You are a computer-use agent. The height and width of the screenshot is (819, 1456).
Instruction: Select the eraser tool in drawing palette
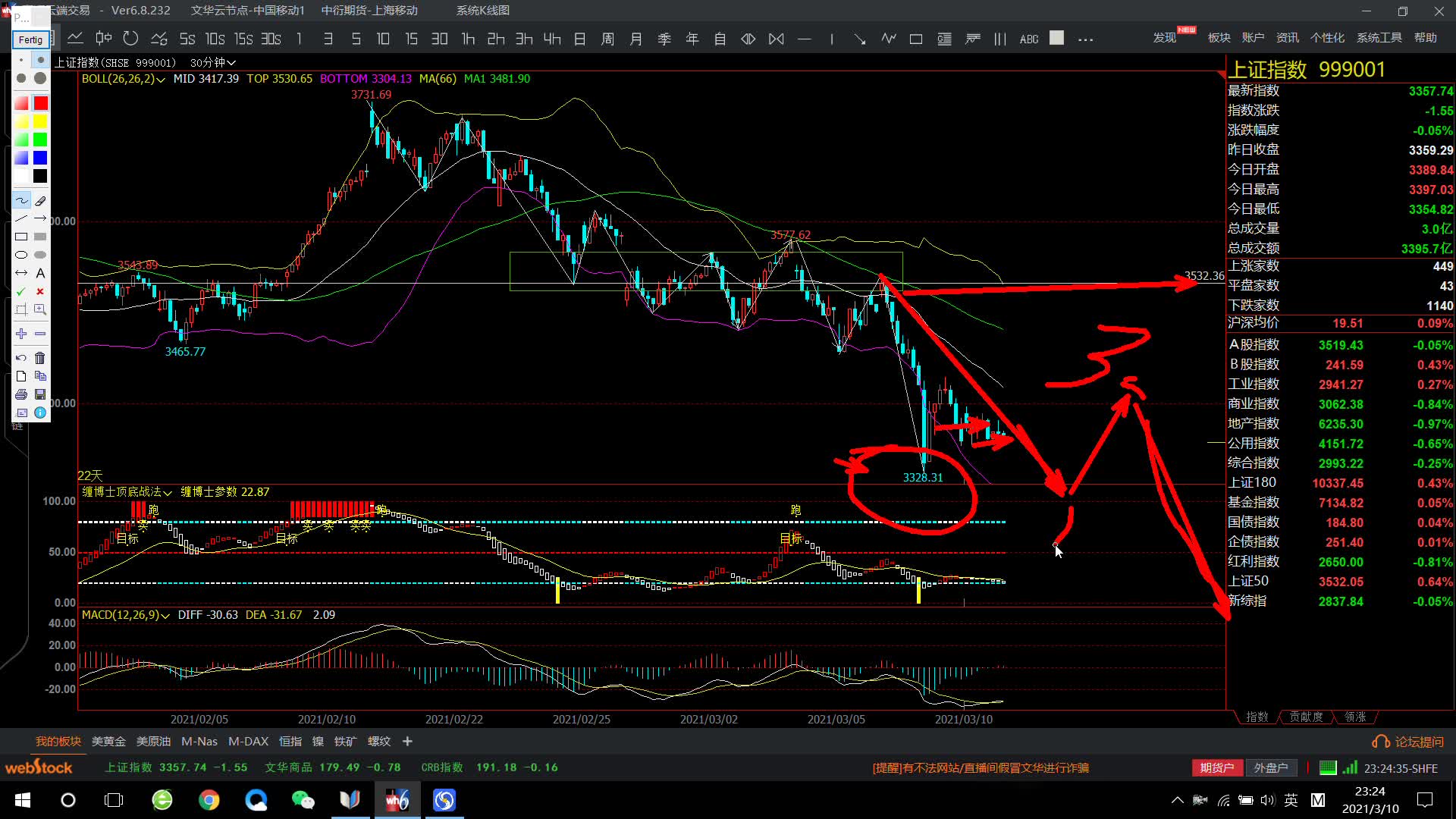point(40,201)
